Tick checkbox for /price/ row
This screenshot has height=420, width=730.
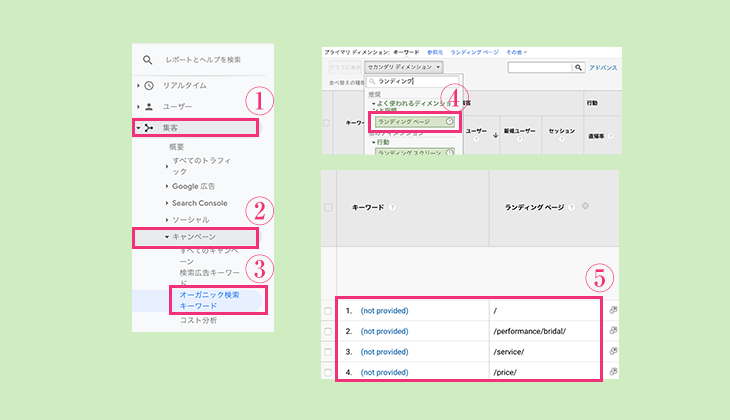pos(328,373)
